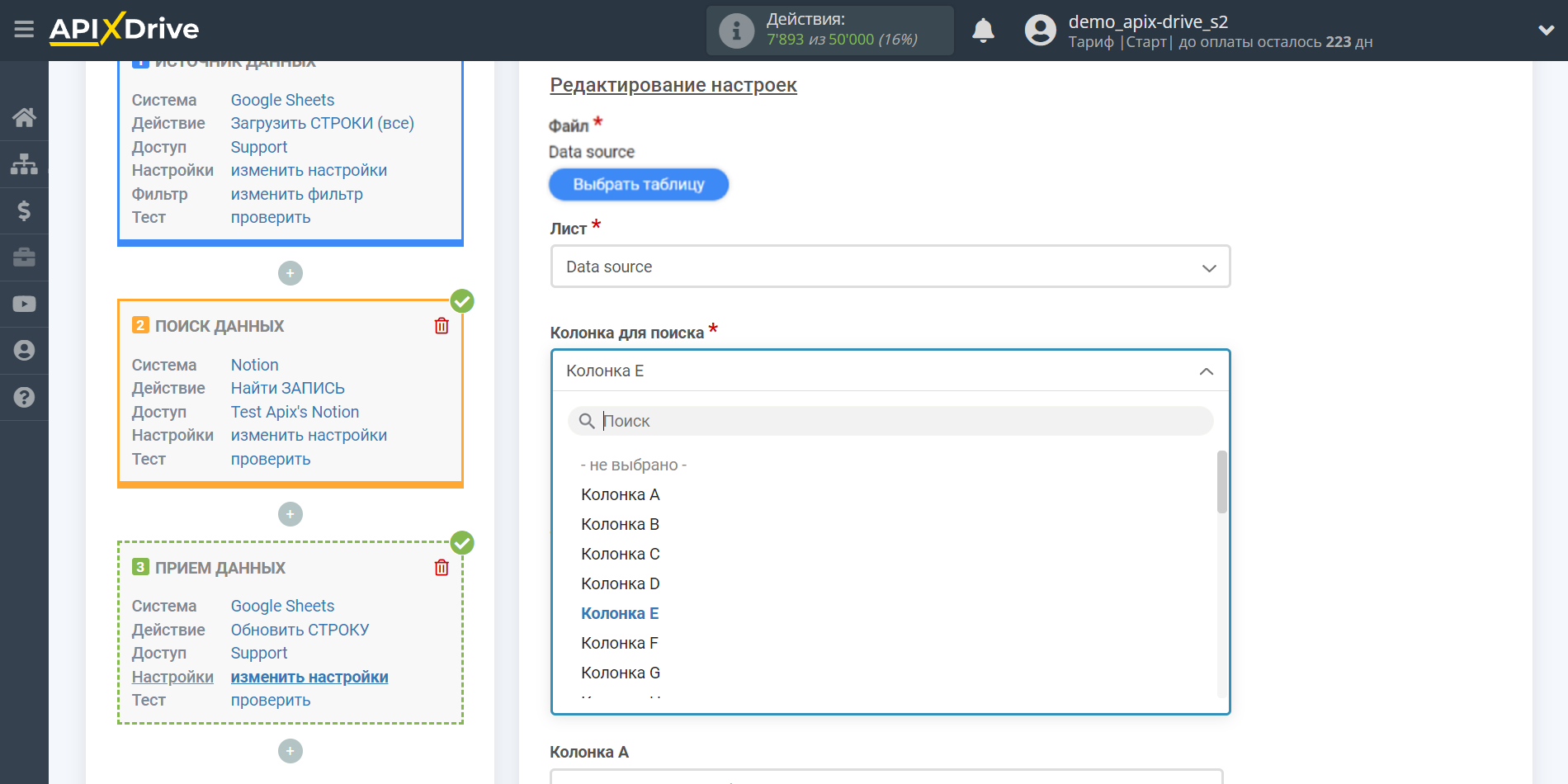
Task: Open profile icon in sidebar
Action: pos(24,351)
